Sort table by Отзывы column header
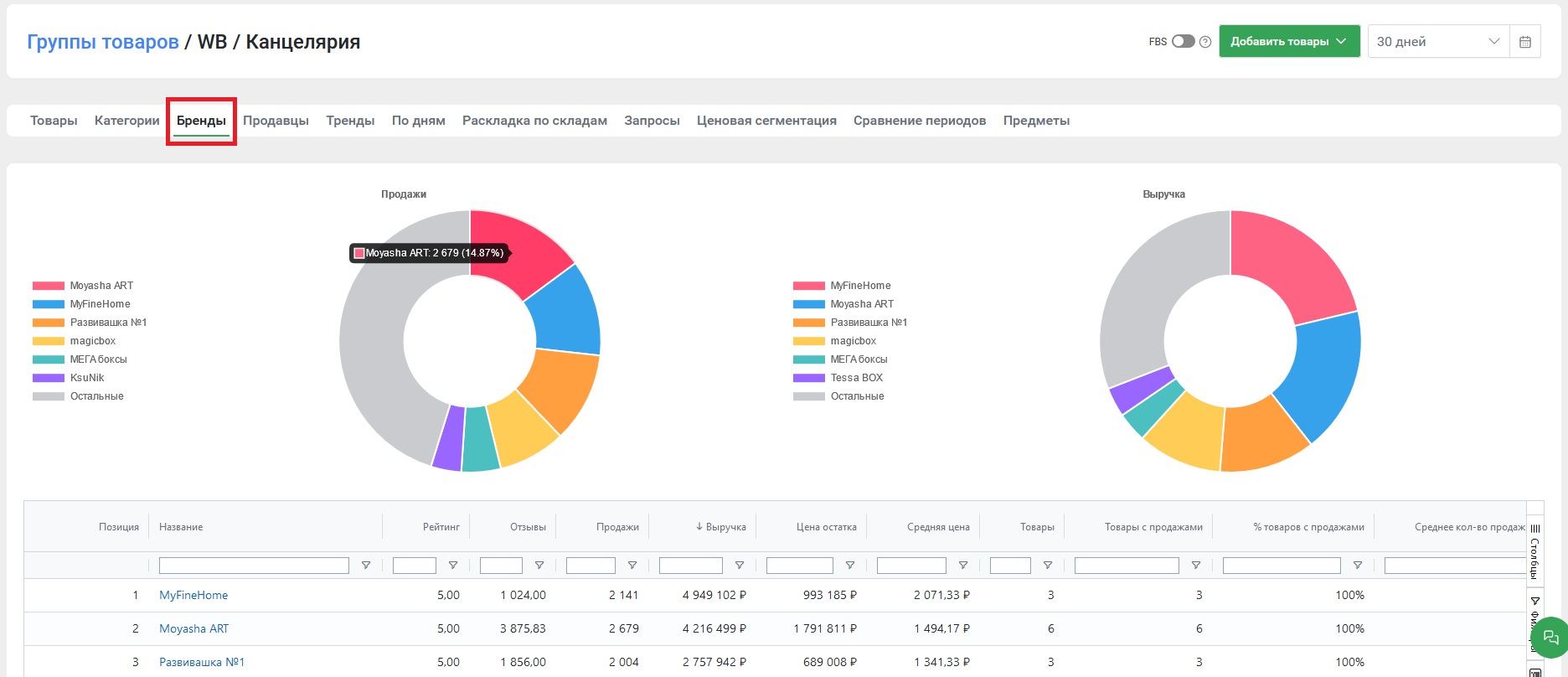Image resolution: width=1568 pixels, height=677 pixels. point(528,527)
